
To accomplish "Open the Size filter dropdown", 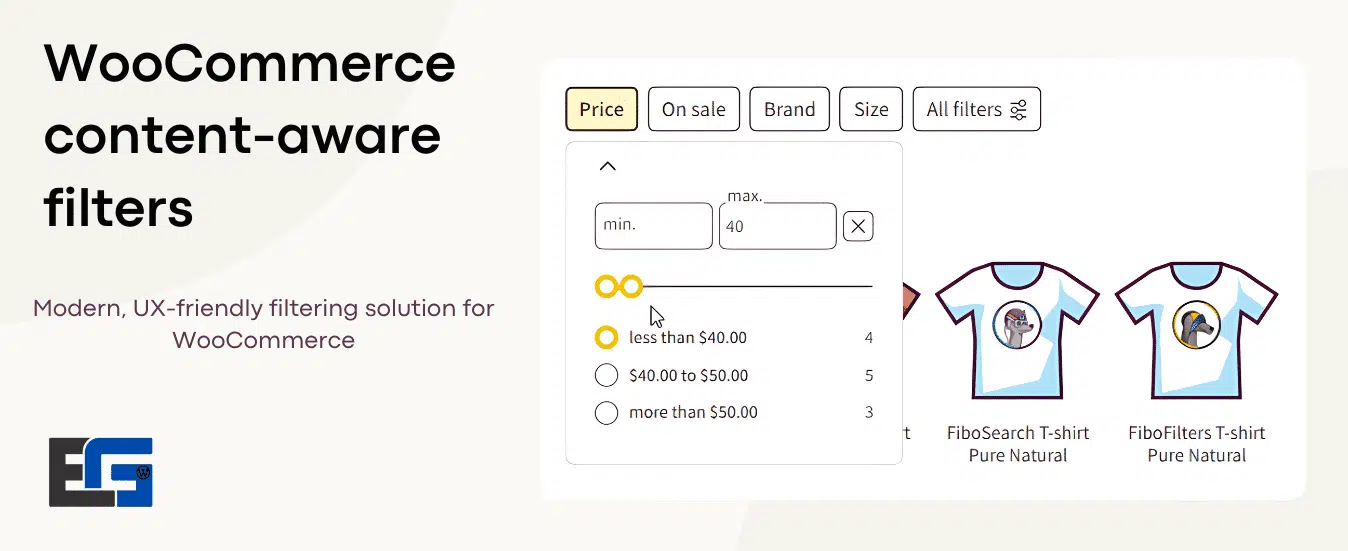I will pyautogui.click(x=871, y=109).
